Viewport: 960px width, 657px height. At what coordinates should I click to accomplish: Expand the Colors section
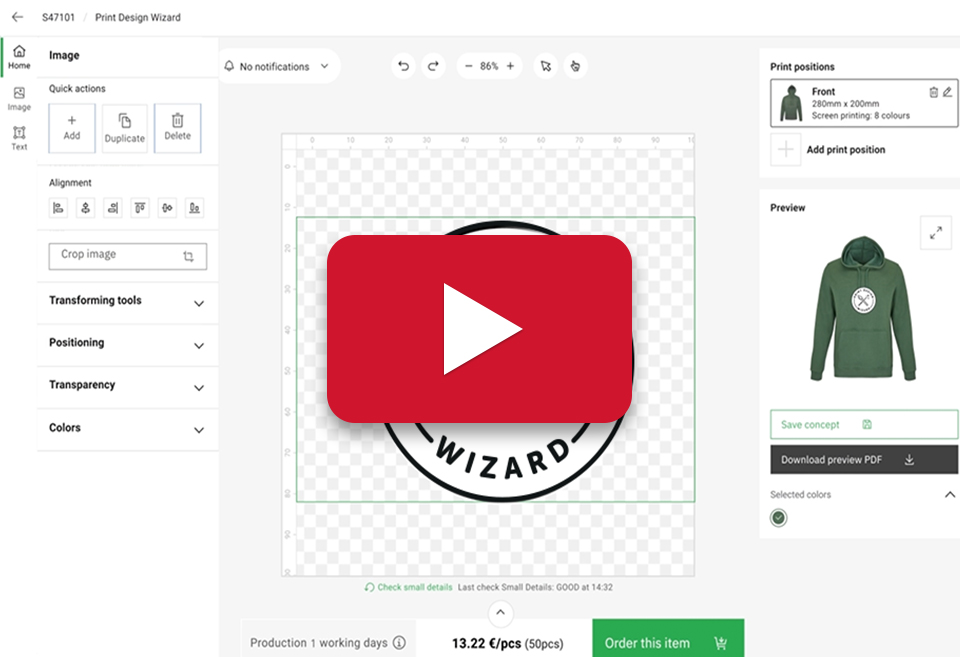127,429
